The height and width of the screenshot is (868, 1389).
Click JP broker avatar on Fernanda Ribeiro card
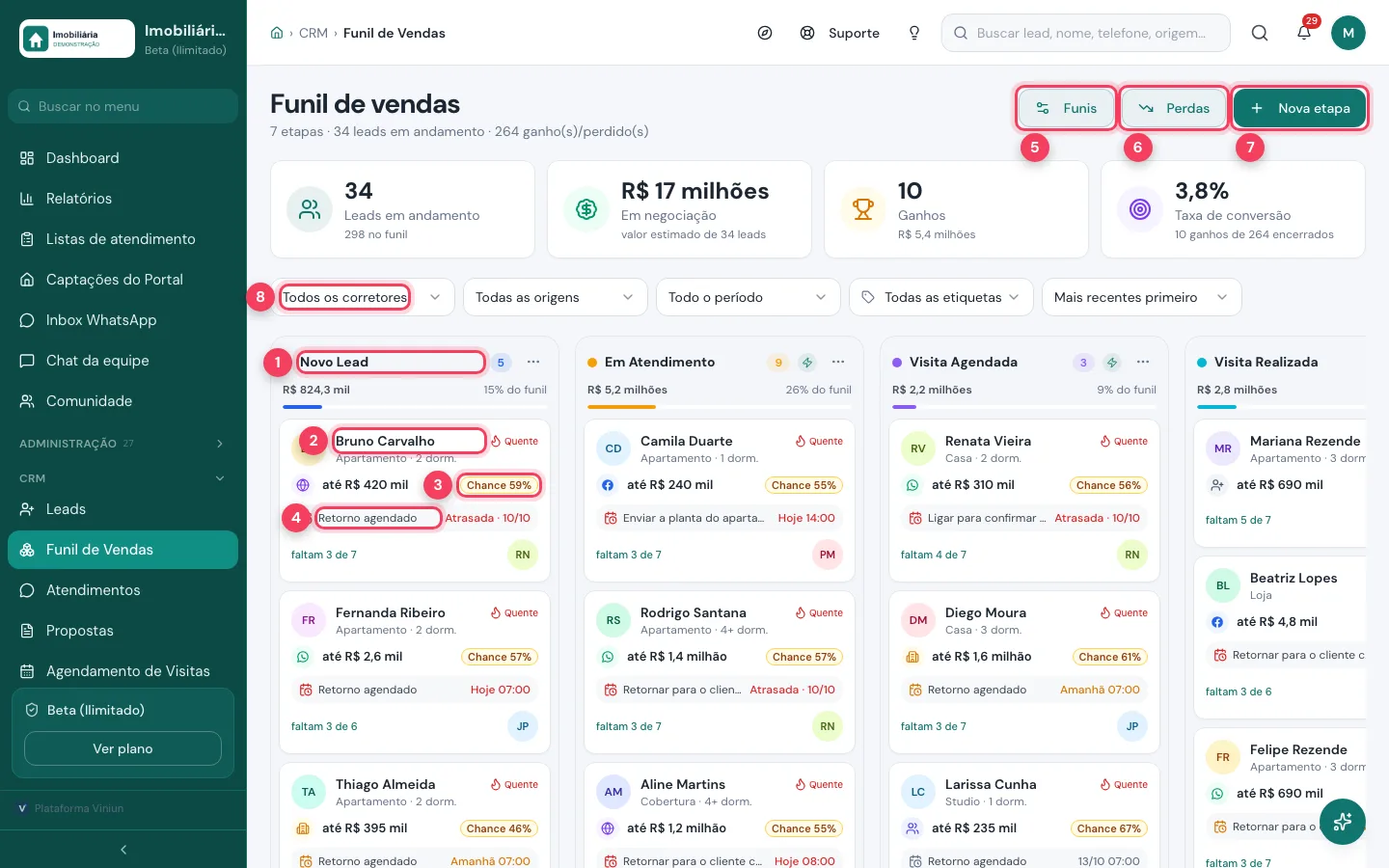click(523, 726)
